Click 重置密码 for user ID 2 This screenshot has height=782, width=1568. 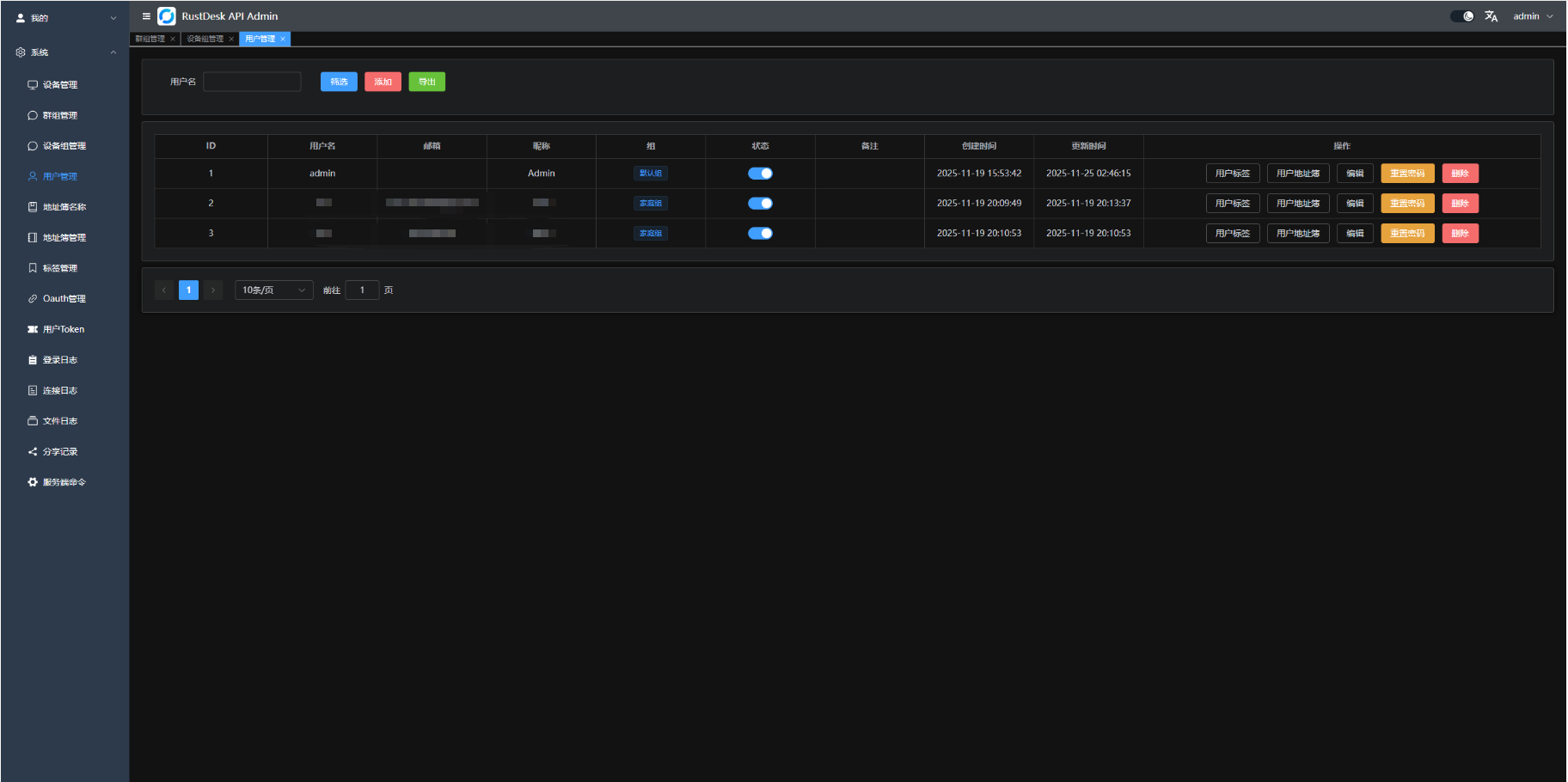[x=1407, y=204]
